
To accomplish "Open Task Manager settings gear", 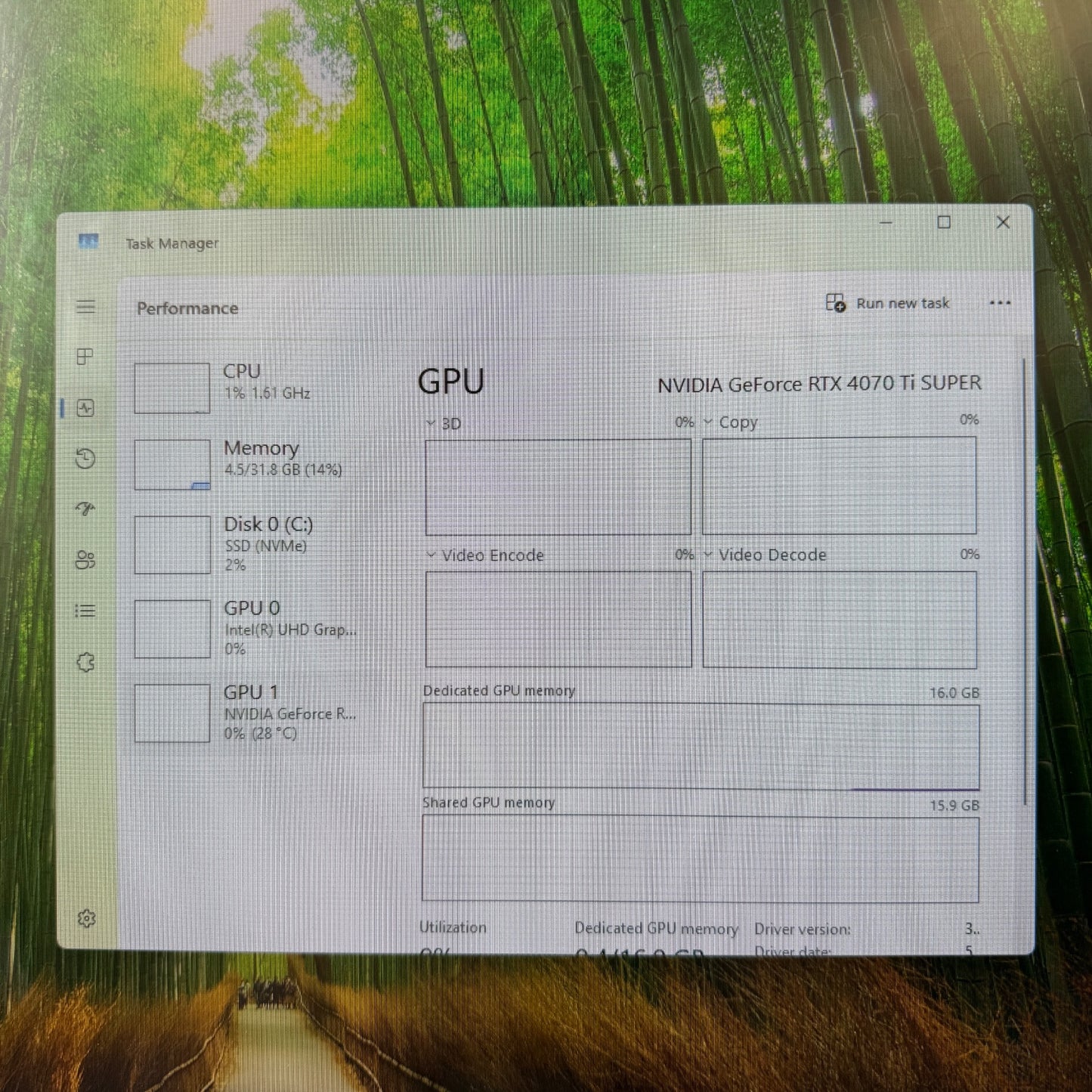I will [86, 918].
